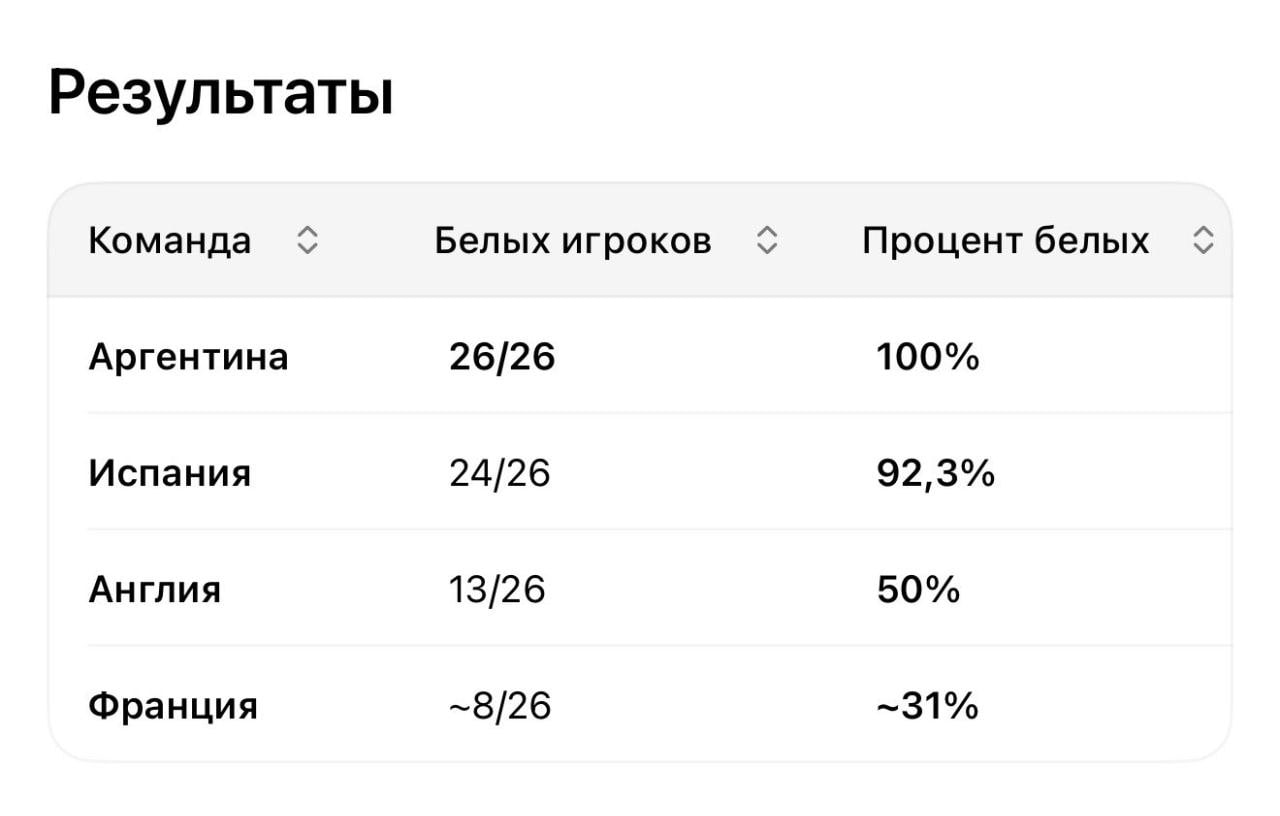Click the 13/26 cell
The height and width of the screenshot is (816, 1280).
click(x=498, y=590)
